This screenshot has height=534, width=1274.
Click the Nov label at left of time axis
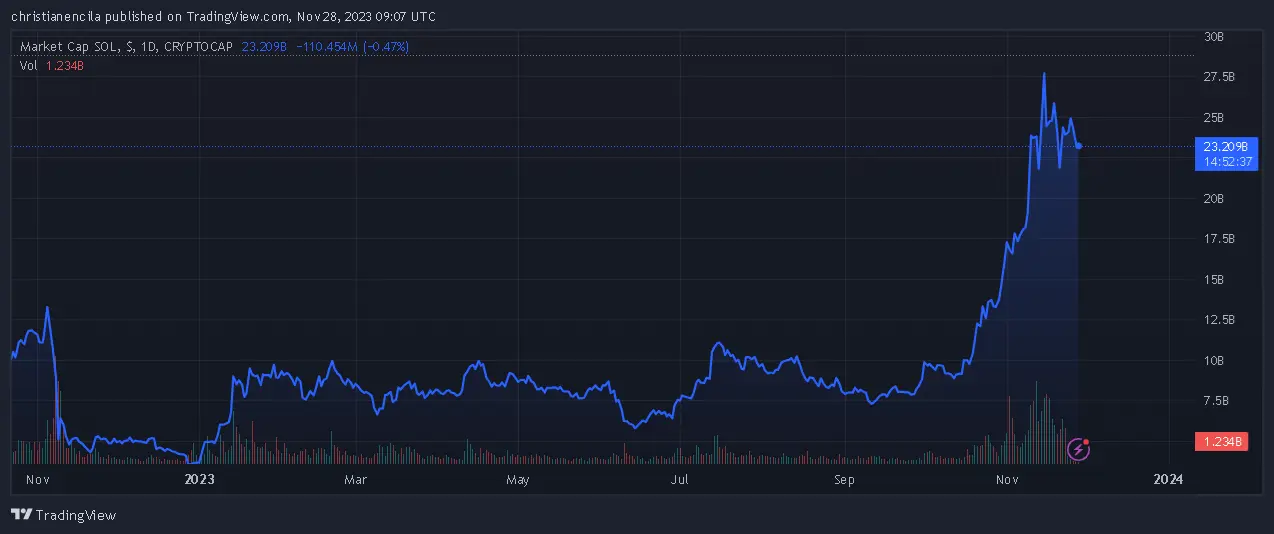pyautogui.click(x=37, y=480)
